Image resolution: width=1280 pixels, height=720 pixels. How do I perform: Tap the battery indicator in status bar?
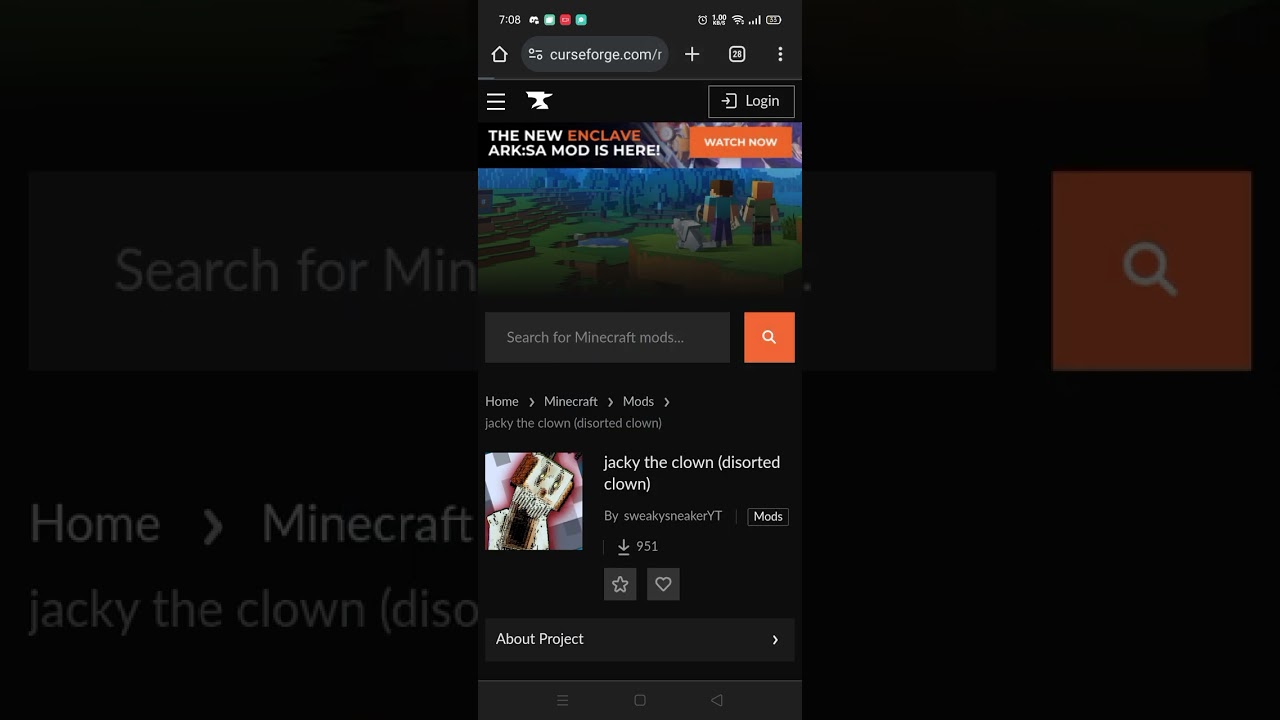pos(773,20)
